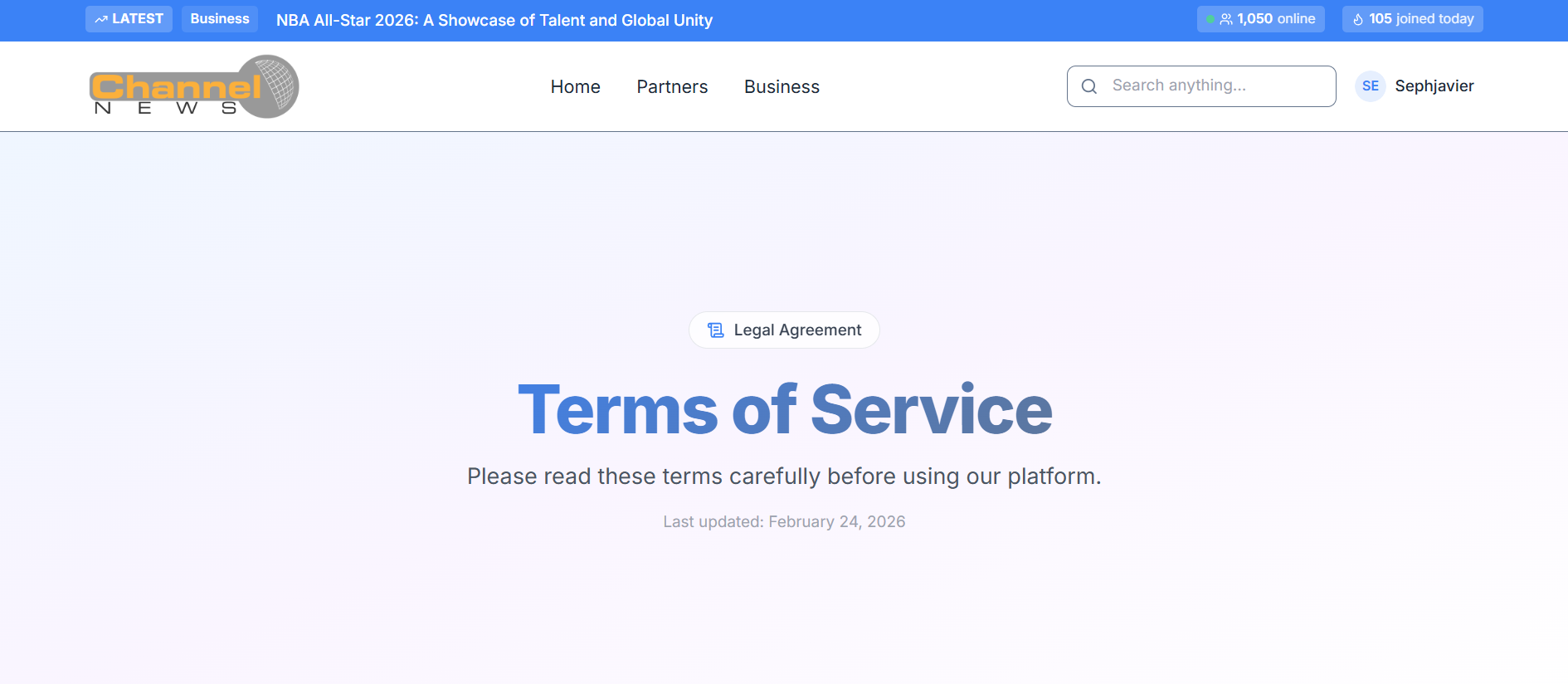Click the SE user avatar
Image resolution: width=1568 pixels, height=684 pixels.
(1370, 86)
